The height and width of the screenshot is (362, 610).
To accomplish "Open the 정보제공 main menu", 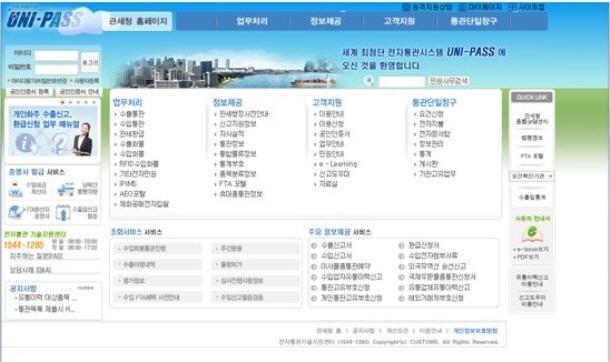I will point(326,21).
